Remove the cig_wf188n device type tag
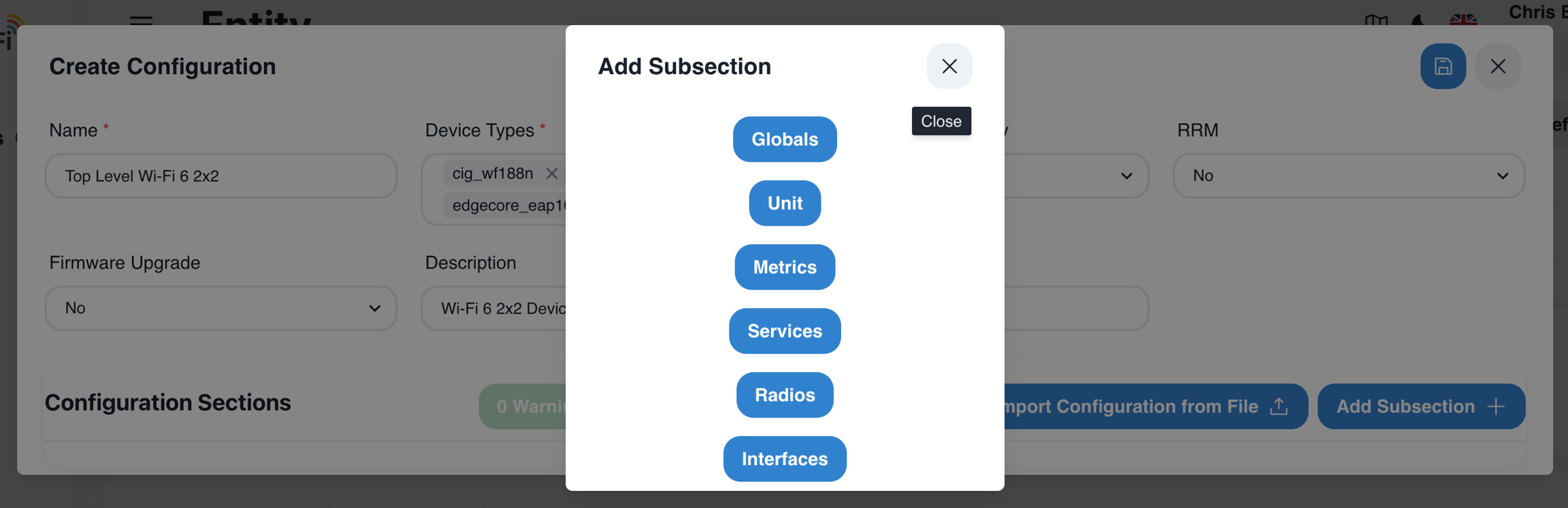The image size is (1568, 508). 552,173
